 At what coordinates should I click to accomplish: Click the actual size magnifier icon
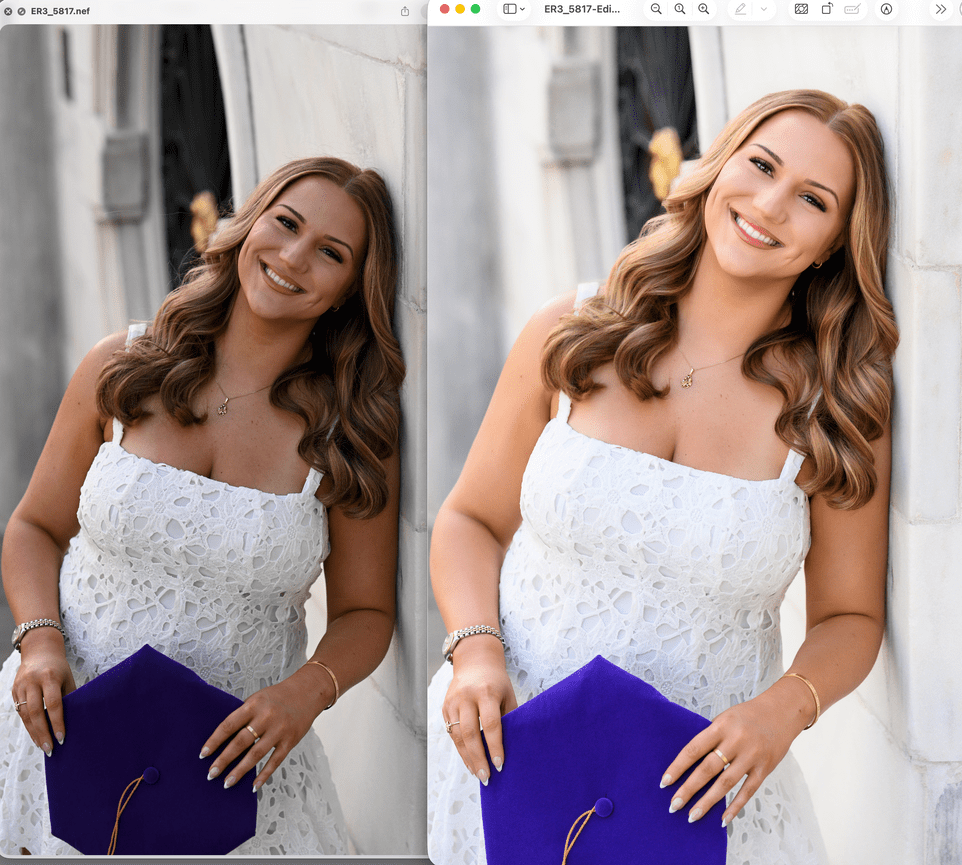pos(680,9)
